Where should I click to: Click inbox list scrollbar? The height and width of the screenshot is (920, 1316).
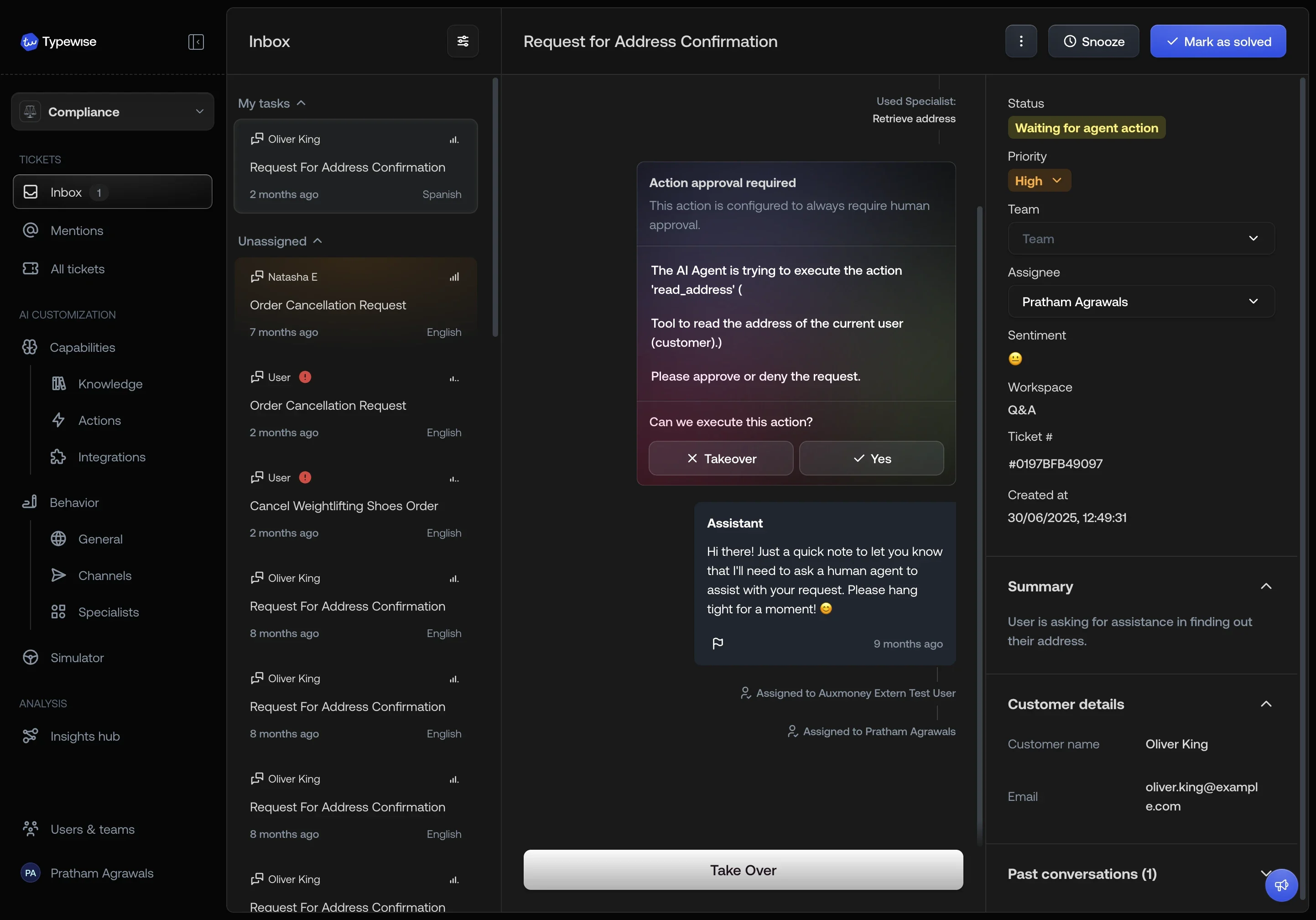pyautogui.click(x=495, y=208)
